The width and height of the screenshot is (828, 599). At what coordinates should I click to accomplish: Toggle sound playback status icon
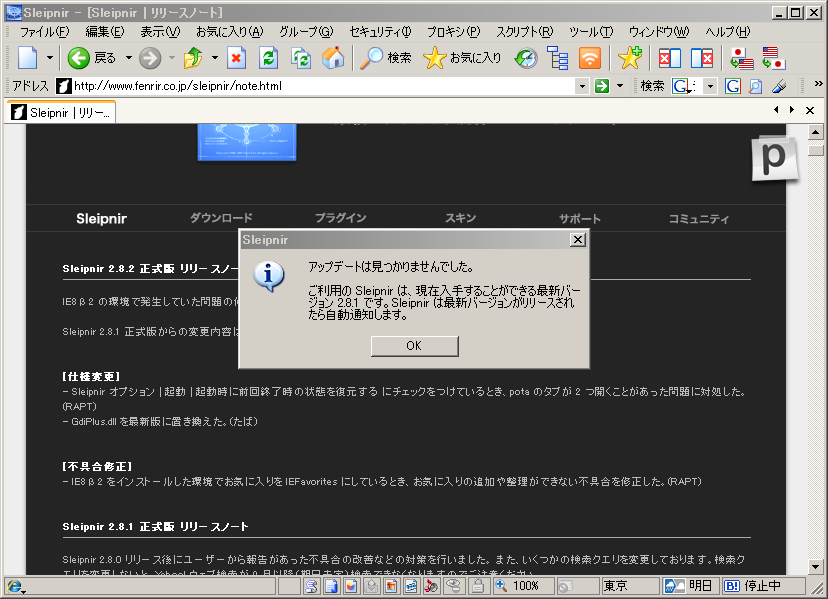pyautogui.click(x=431, y=586)
